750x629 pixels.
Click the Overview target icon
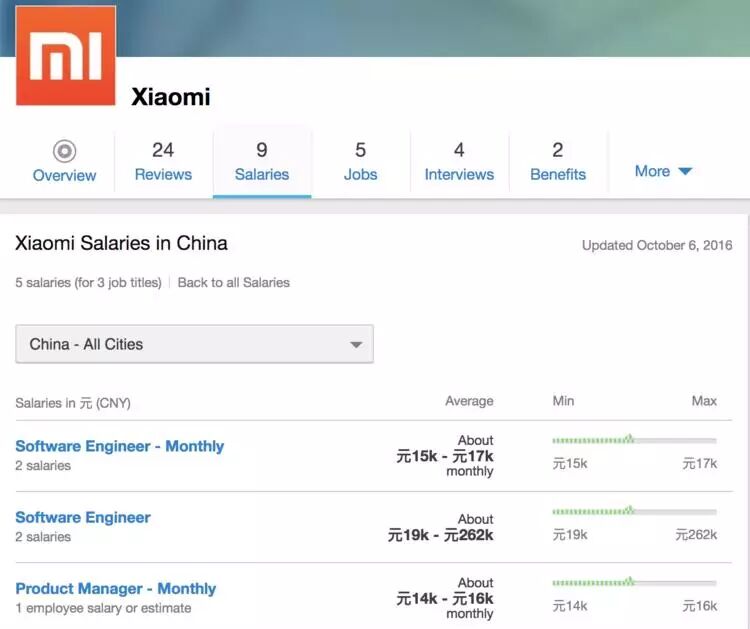[65, 151]
